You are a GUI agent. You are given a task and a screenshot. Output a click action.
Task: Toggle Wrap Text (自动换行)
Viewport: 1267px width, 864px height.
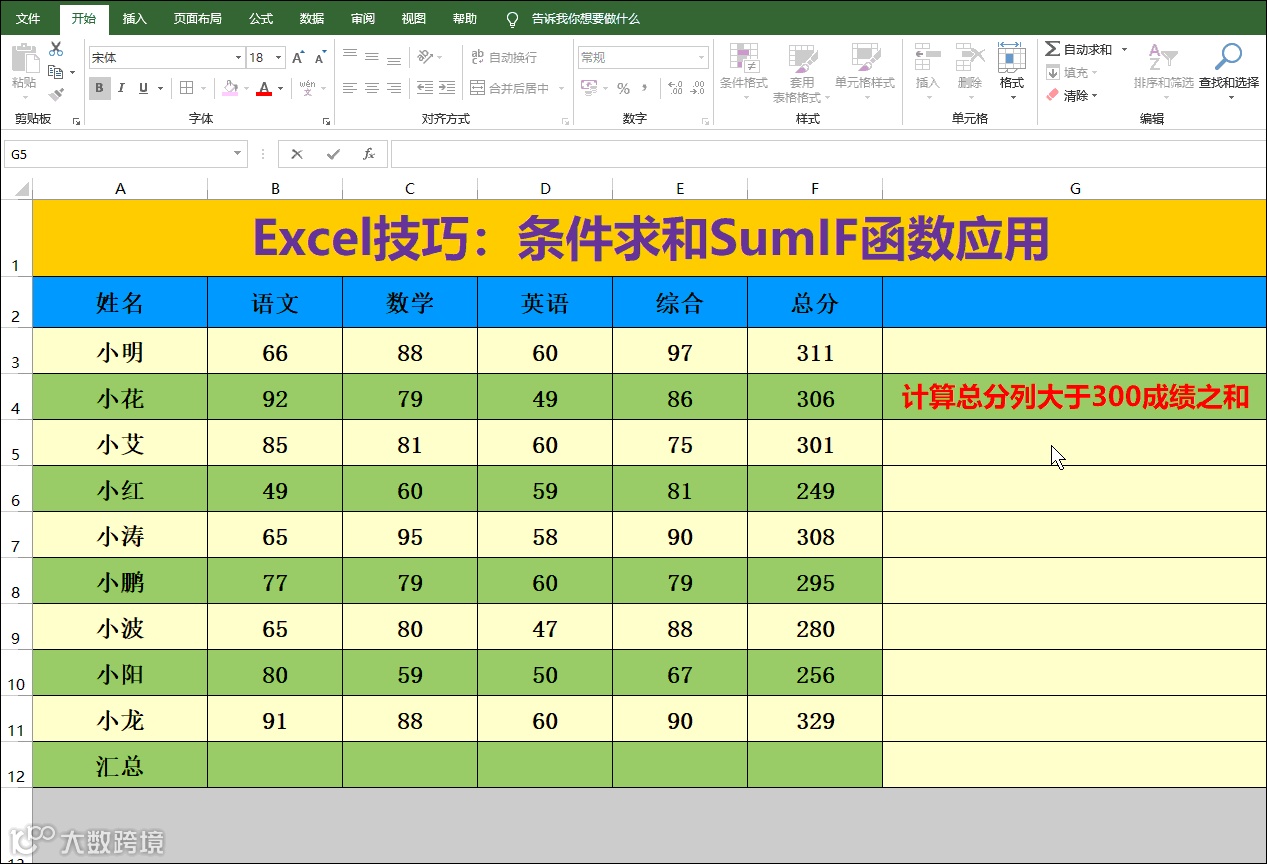point(504,57)
